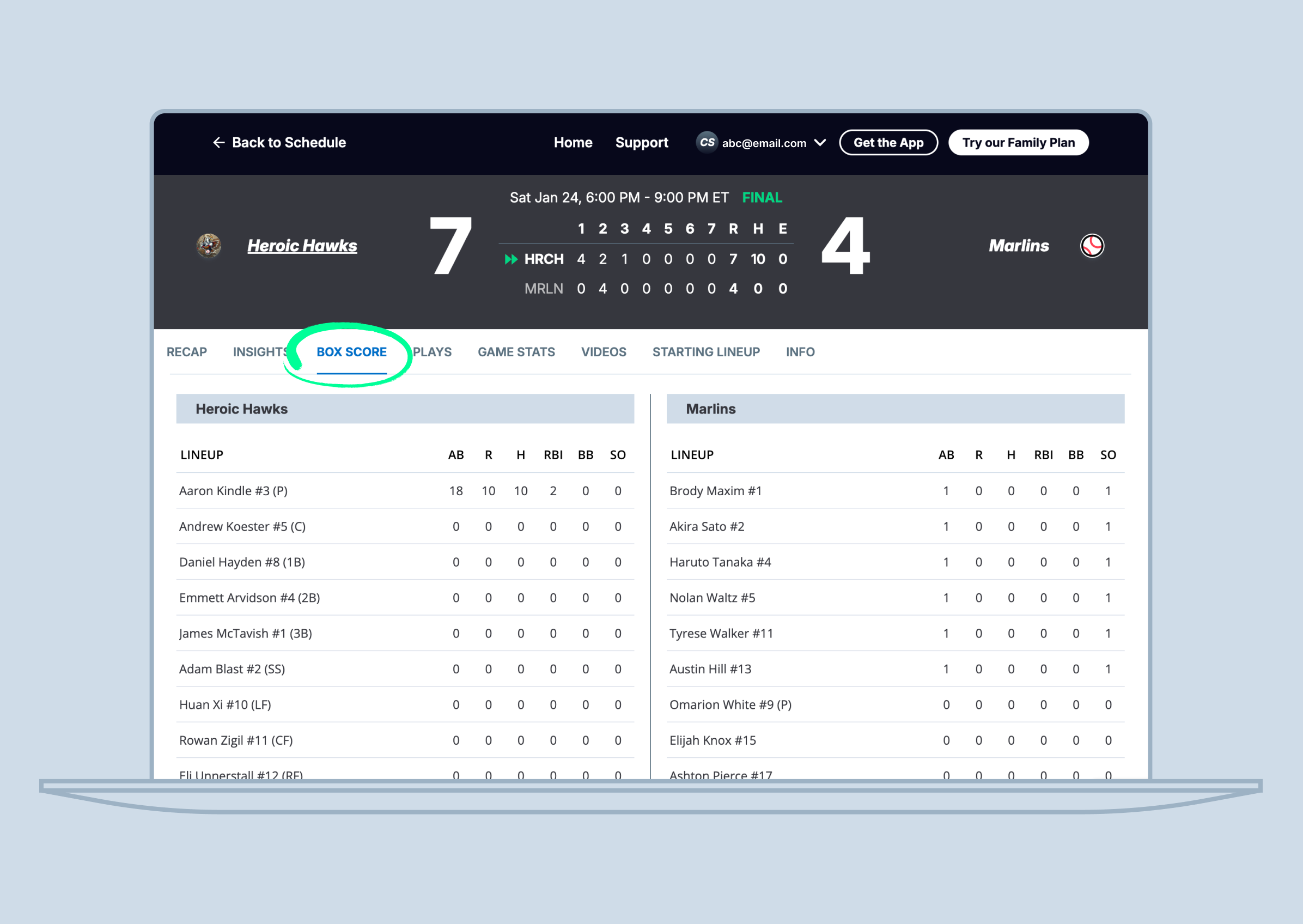
Task: Click the Get the App button
Action: 888,143
